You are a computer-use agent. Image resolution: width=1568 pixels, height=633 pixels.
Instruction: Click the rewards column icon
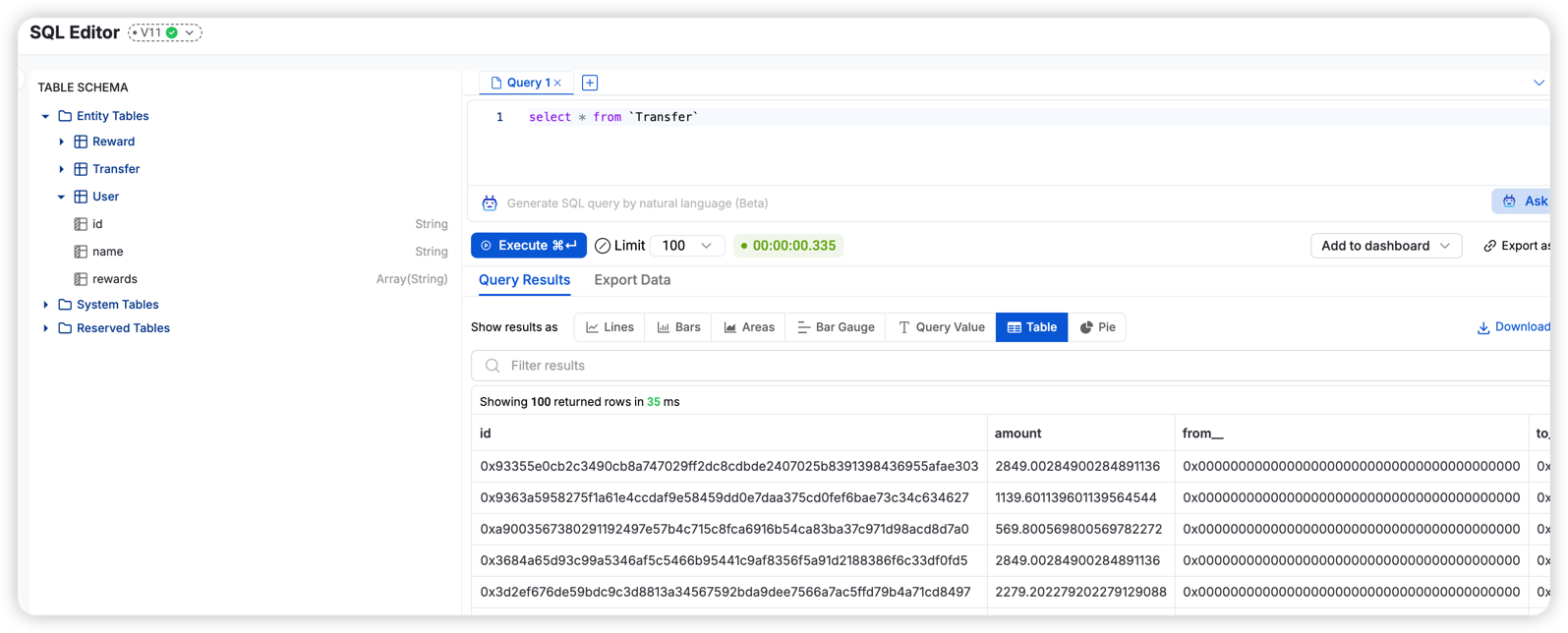[81, 279]
